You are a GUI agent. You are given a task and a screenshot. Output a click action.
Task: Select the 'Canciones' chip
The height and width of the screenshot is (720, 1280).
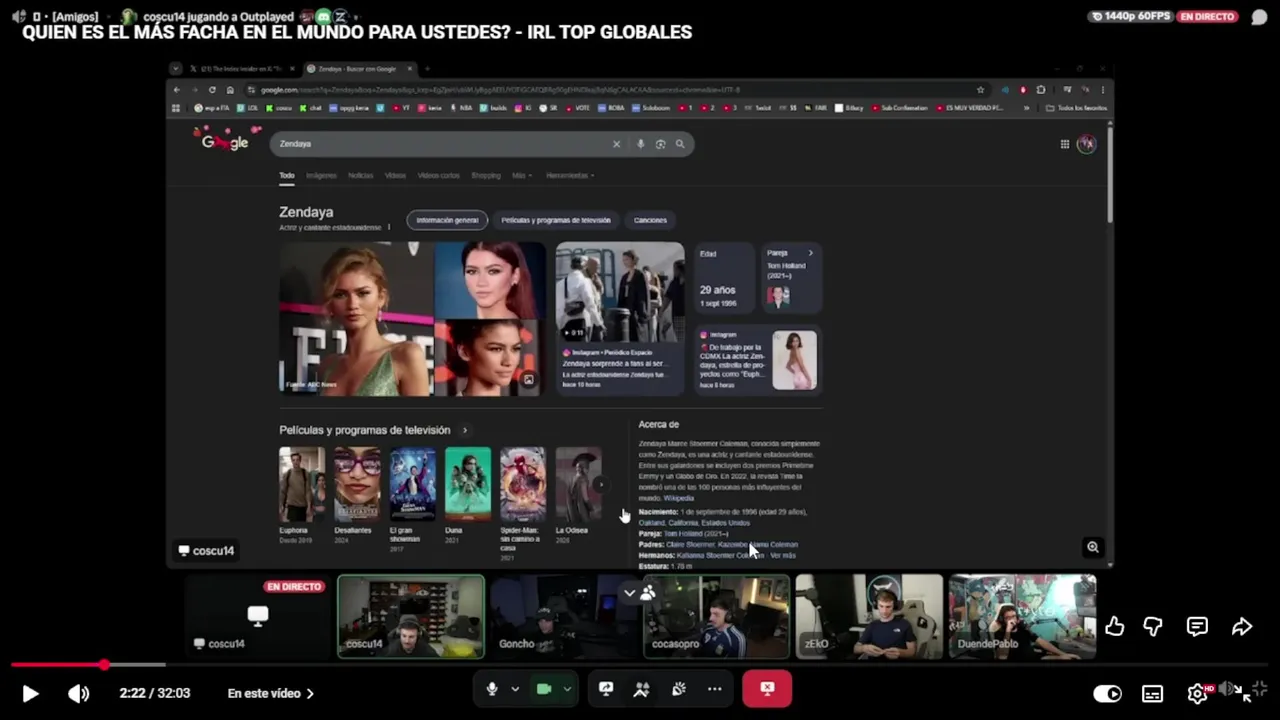tap(650, 220)
